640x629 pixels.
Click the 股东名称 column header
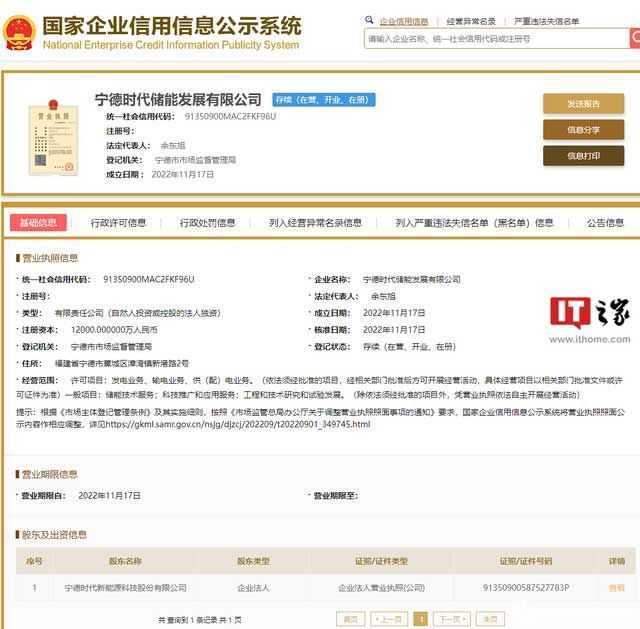click(125, 561)
